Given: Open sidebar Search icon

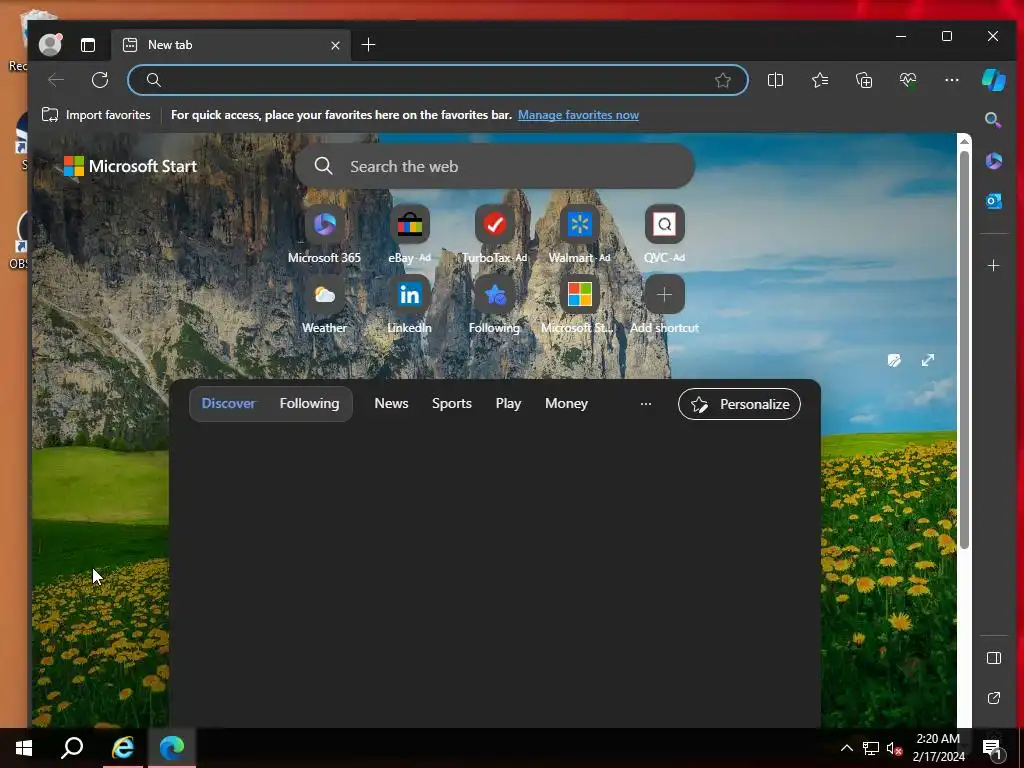Looking at the screenshot, I should pyautogui.click(x=993, y=120).
